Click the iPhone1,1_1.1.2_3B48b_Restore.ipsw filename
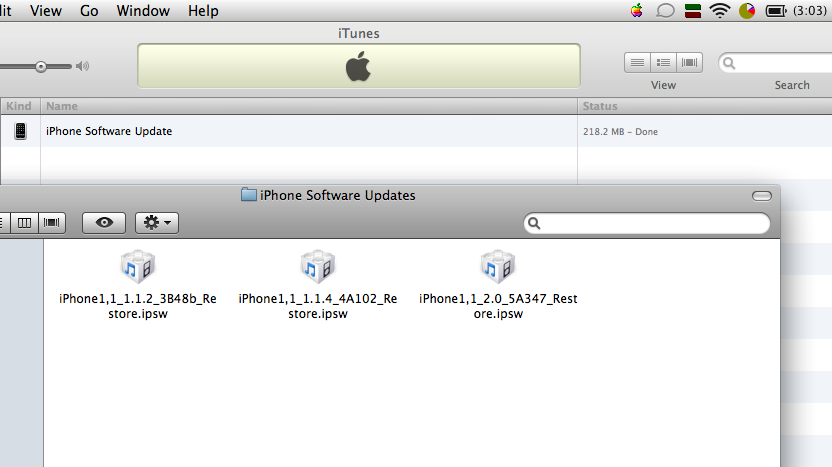 click(138, 306)
